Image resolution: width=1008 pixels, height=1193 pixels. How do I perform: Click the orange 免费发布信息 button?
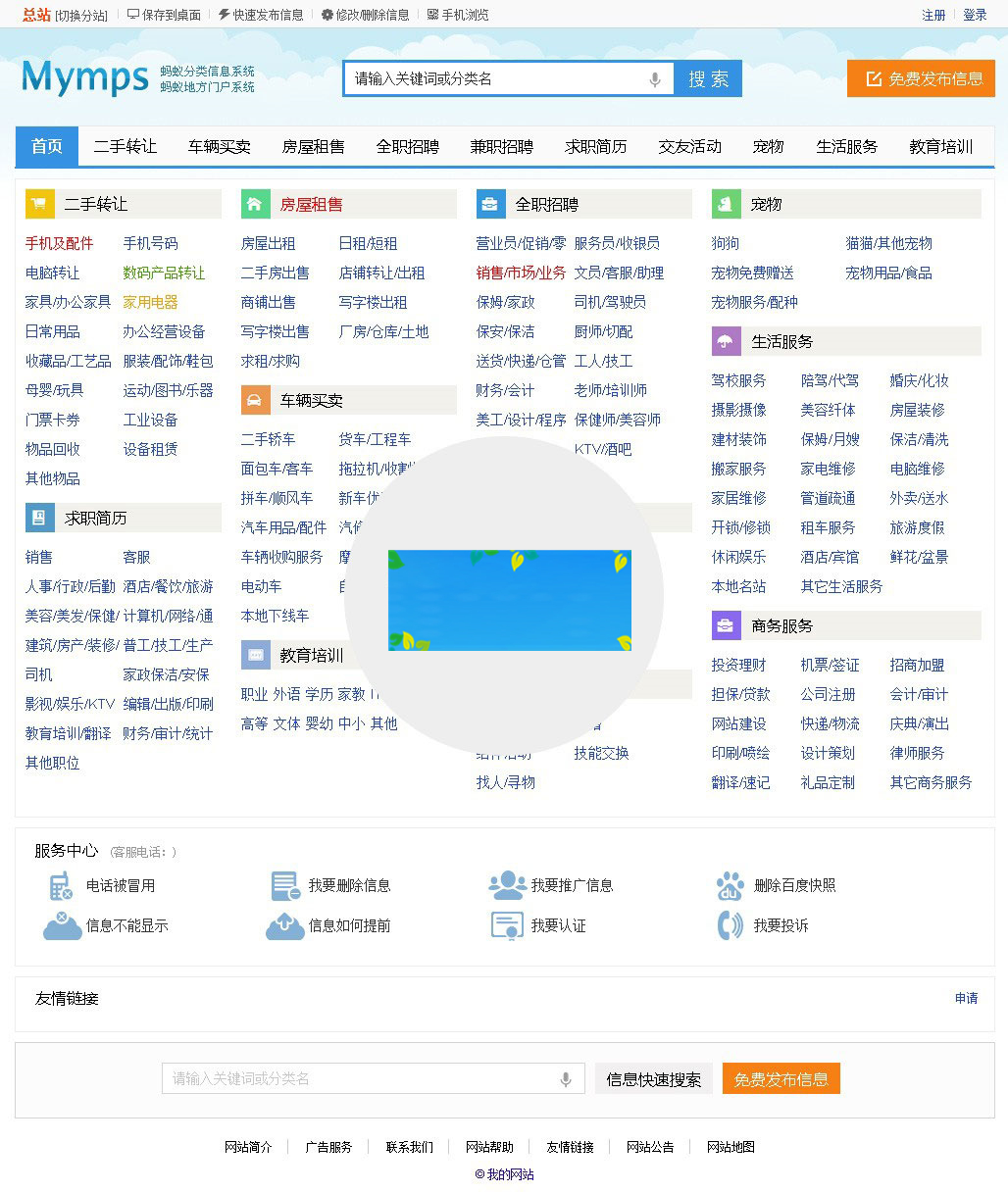click(x=920, y=79)
